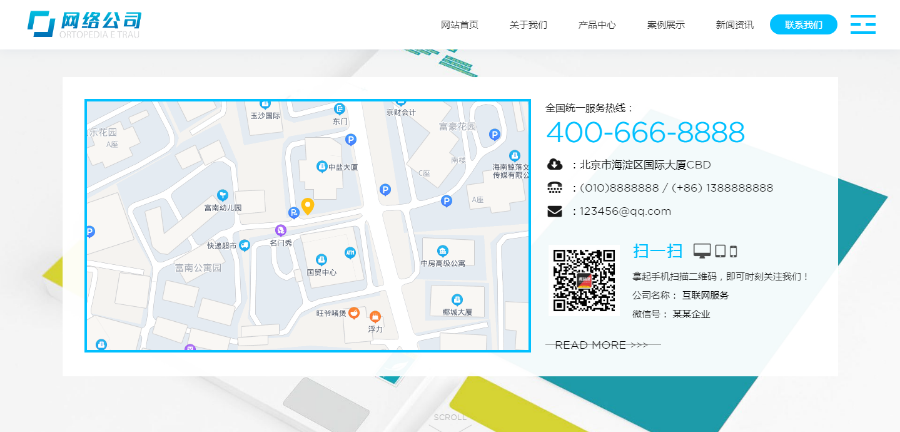
Task: Open the hamburger menu icon
Action: coord(863,25)
